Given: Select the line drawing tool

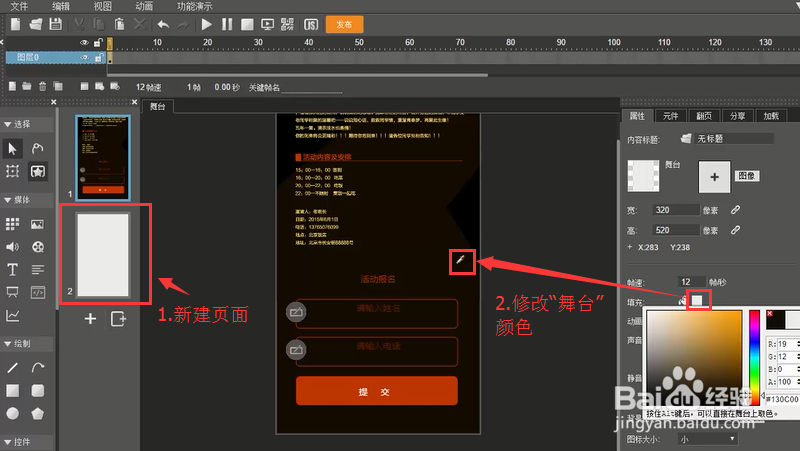Looking at the screenshot, I should (12, 367).
